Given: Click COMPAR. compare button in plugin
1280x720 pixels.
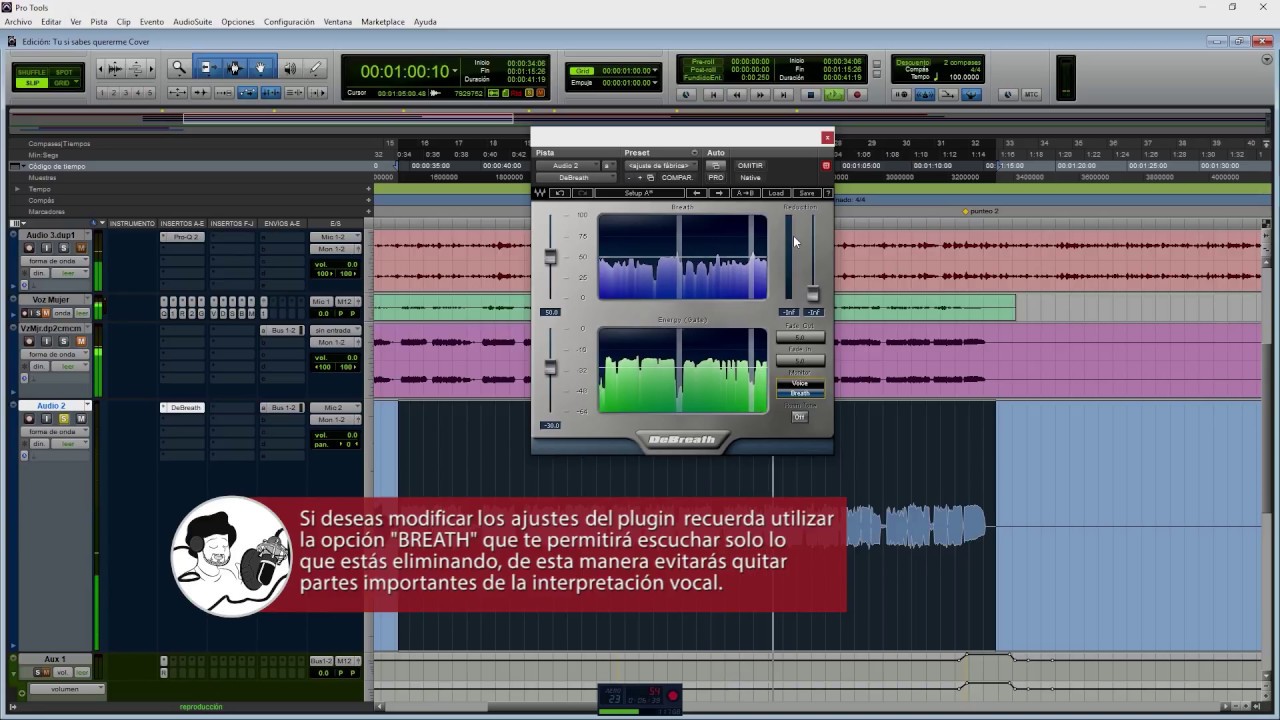Looking at the screenshot, I should click(x=677, y=178).
